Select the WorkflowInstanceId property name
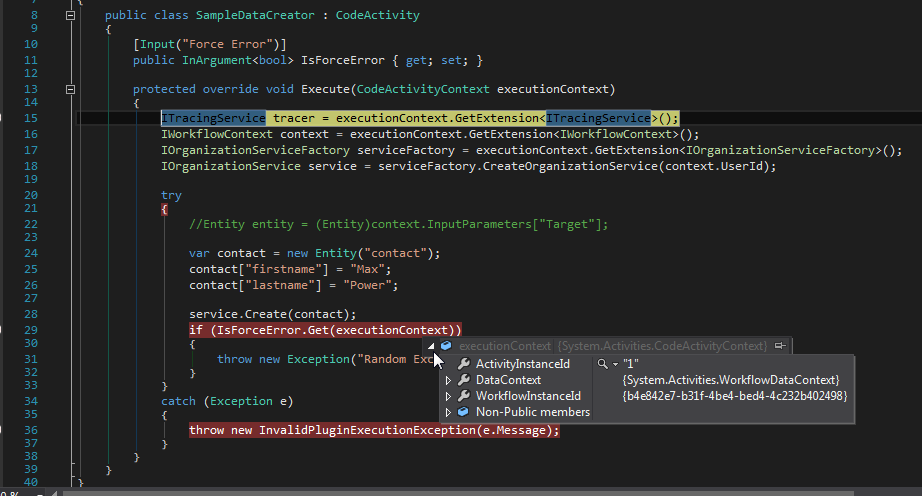 pyautogui.click(x=528, y=396)
